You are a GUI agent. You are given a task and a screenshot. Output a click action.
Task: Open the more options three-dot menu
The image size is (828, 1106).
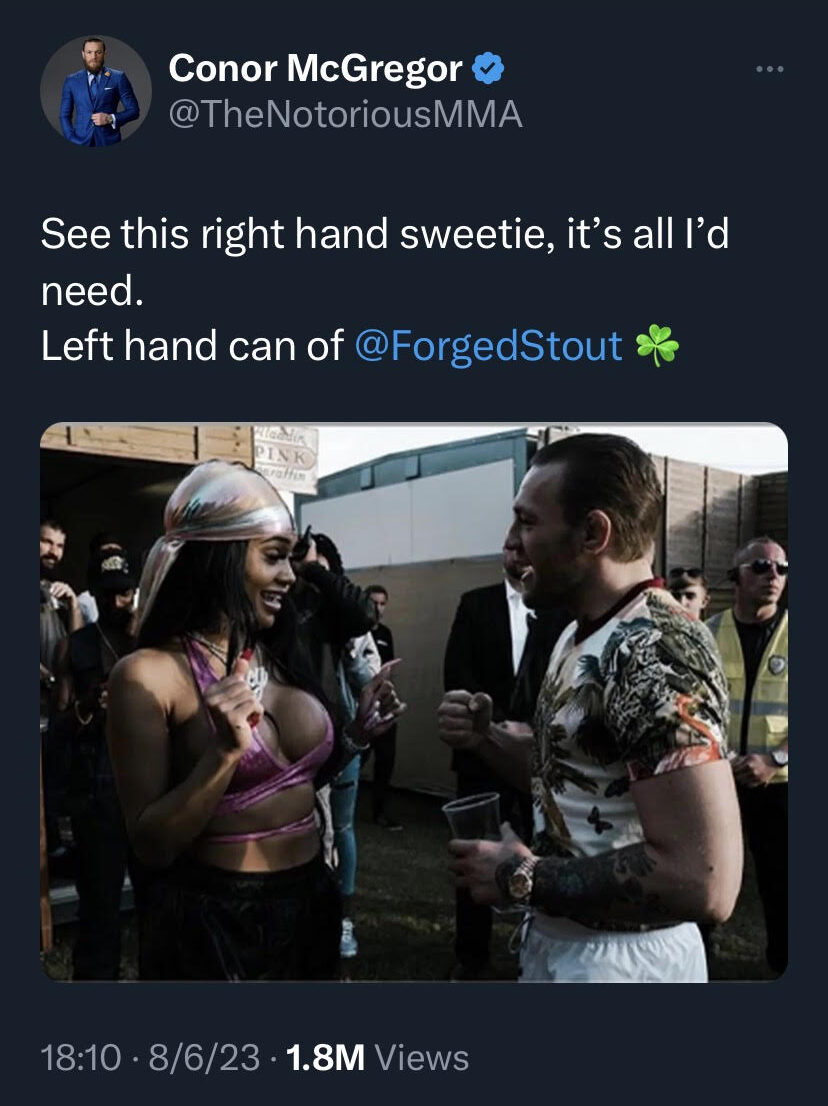click(769, 69)
